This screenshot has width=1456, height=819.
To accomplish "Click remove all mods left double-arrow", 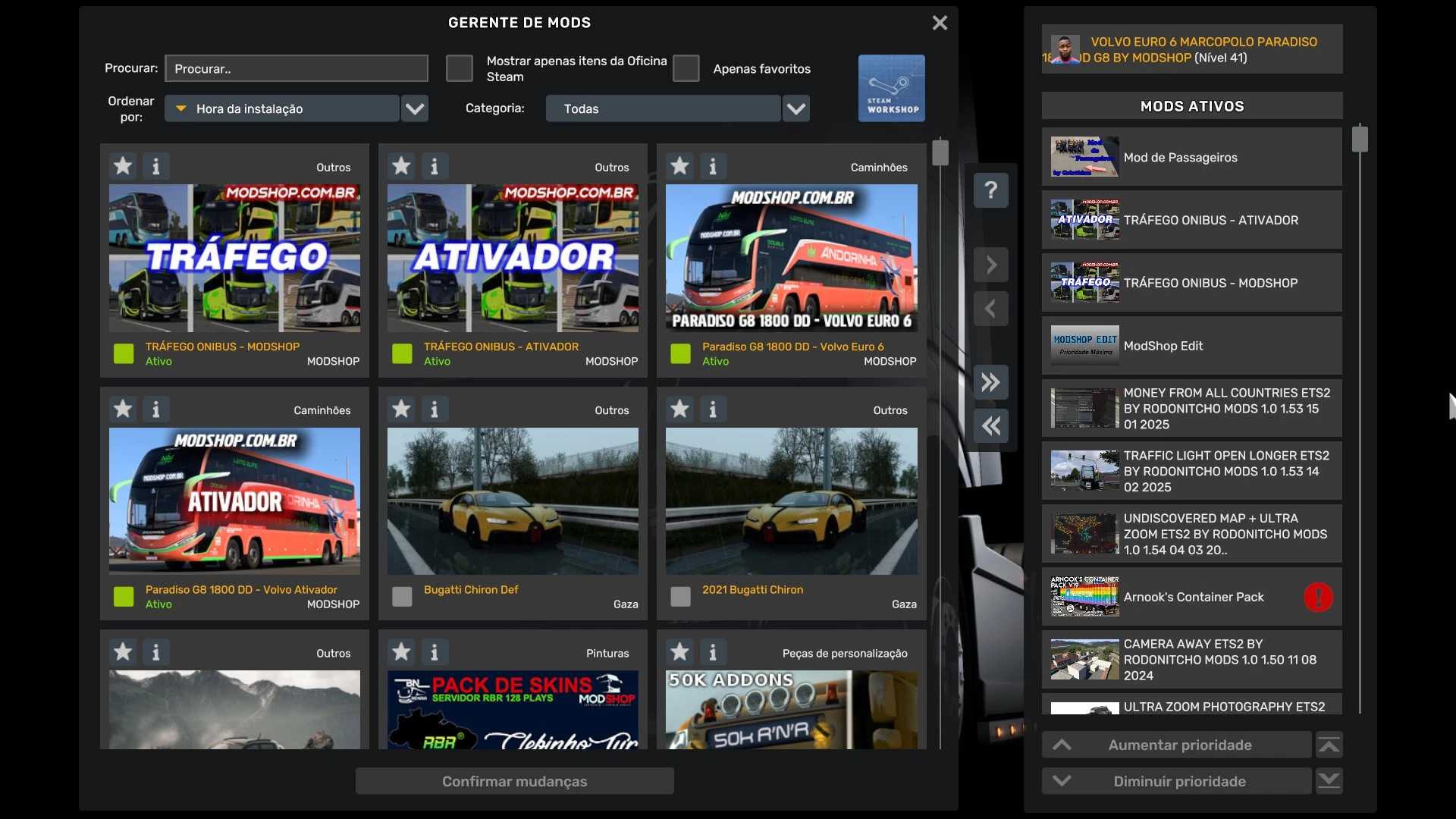I will (x=990, y=426).
